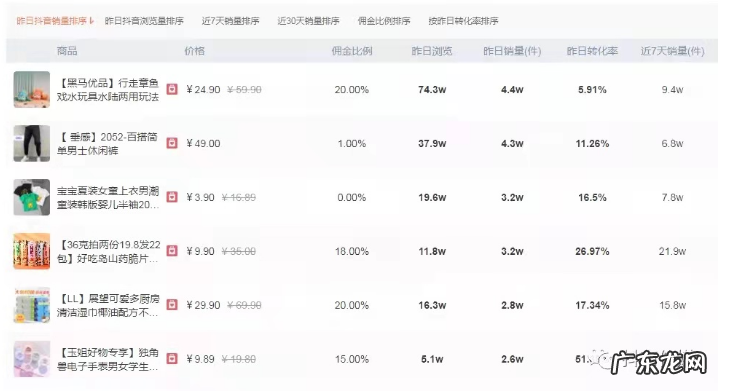
Task: Click yesterday sales value 2.6w
Action: (x=512, y=359)
